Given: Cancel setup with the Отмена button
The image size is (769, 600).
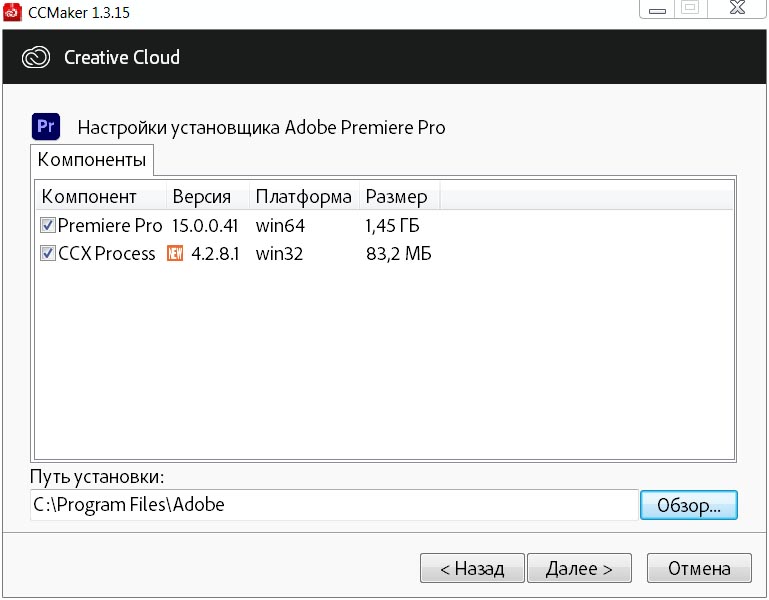Looking at the screenshot, I should [699, 569].
